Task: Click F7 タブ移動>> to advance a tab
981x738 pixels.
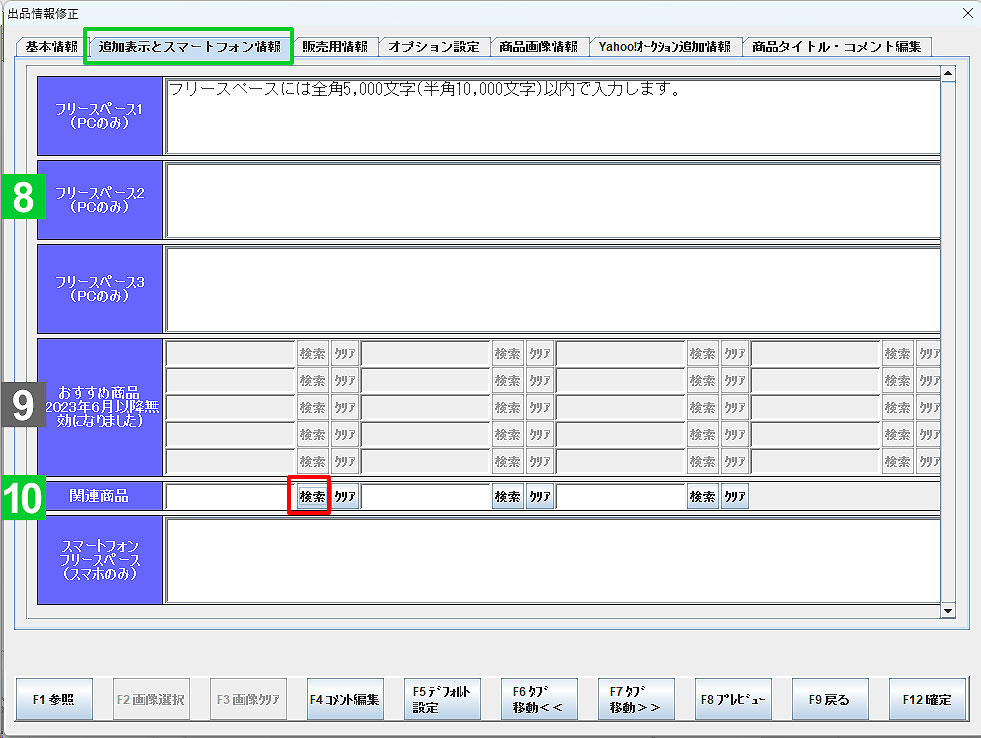Action: tap(635, 698)
